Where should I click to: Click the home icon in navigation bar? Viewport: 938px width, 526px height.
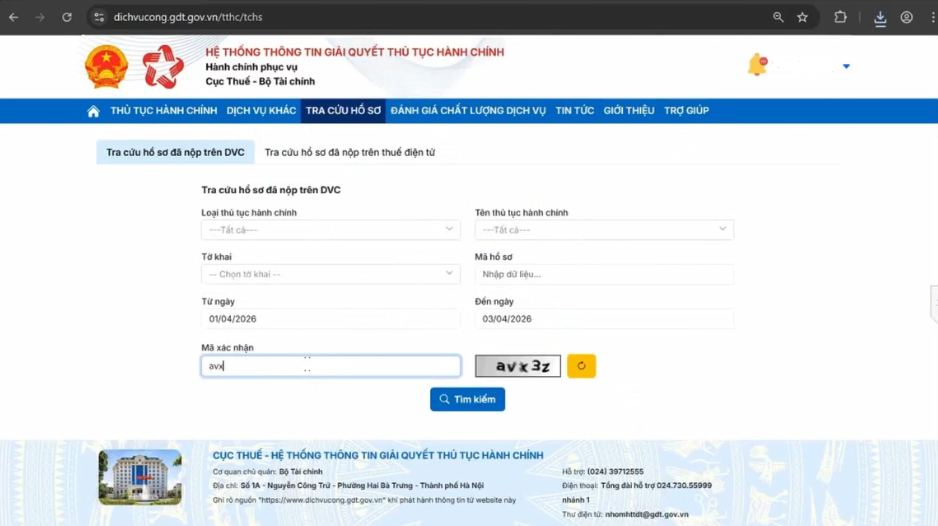pos(93,111)
